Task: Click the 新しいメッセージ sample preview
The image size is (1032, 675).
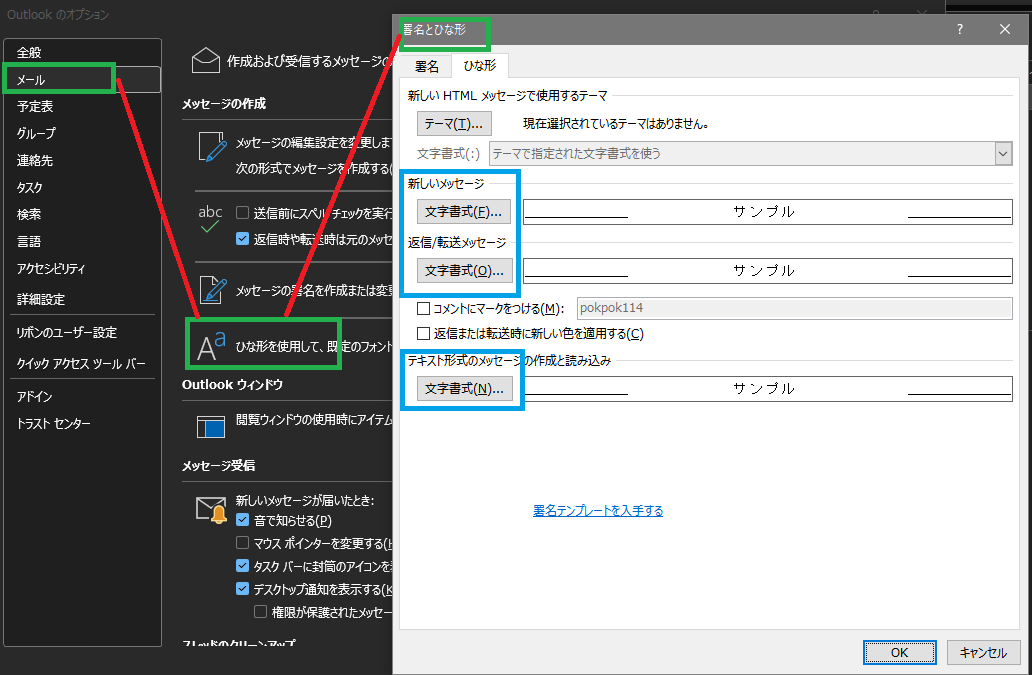Action: coord(767,212)
